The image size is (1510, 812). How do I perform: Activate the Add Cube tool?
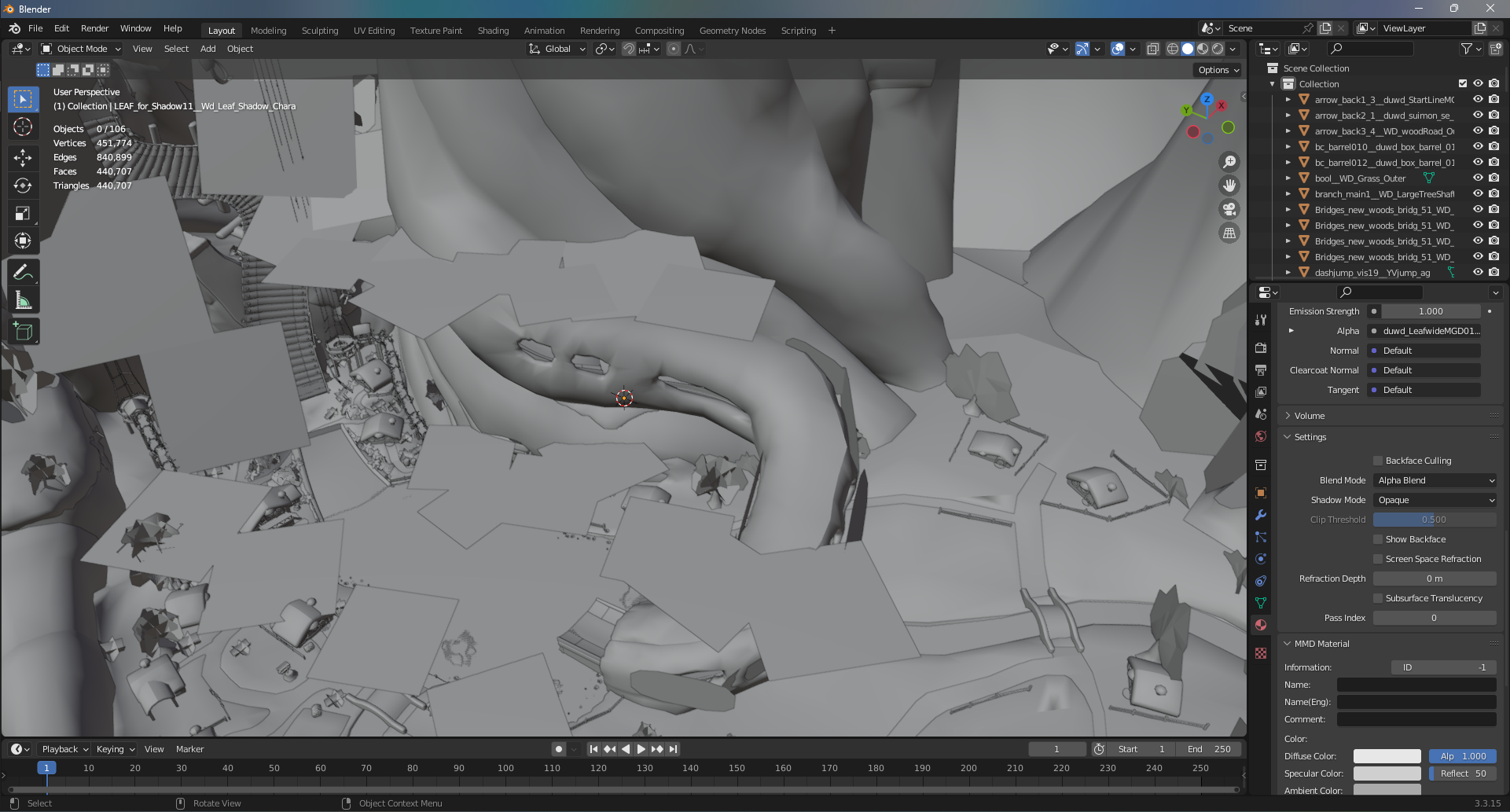(23, 331)
